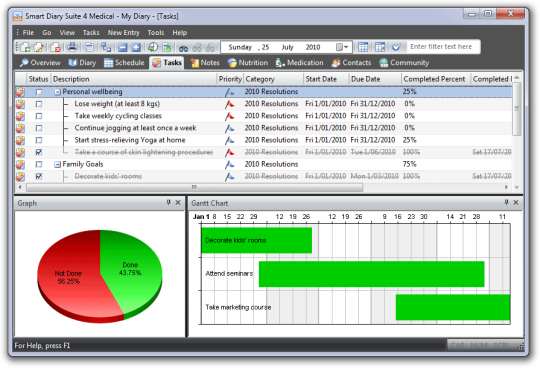The width and height of the screenshot is (540, 368).
Task: Pin the Gantt Chart panel
Action: tap(506, 202)
